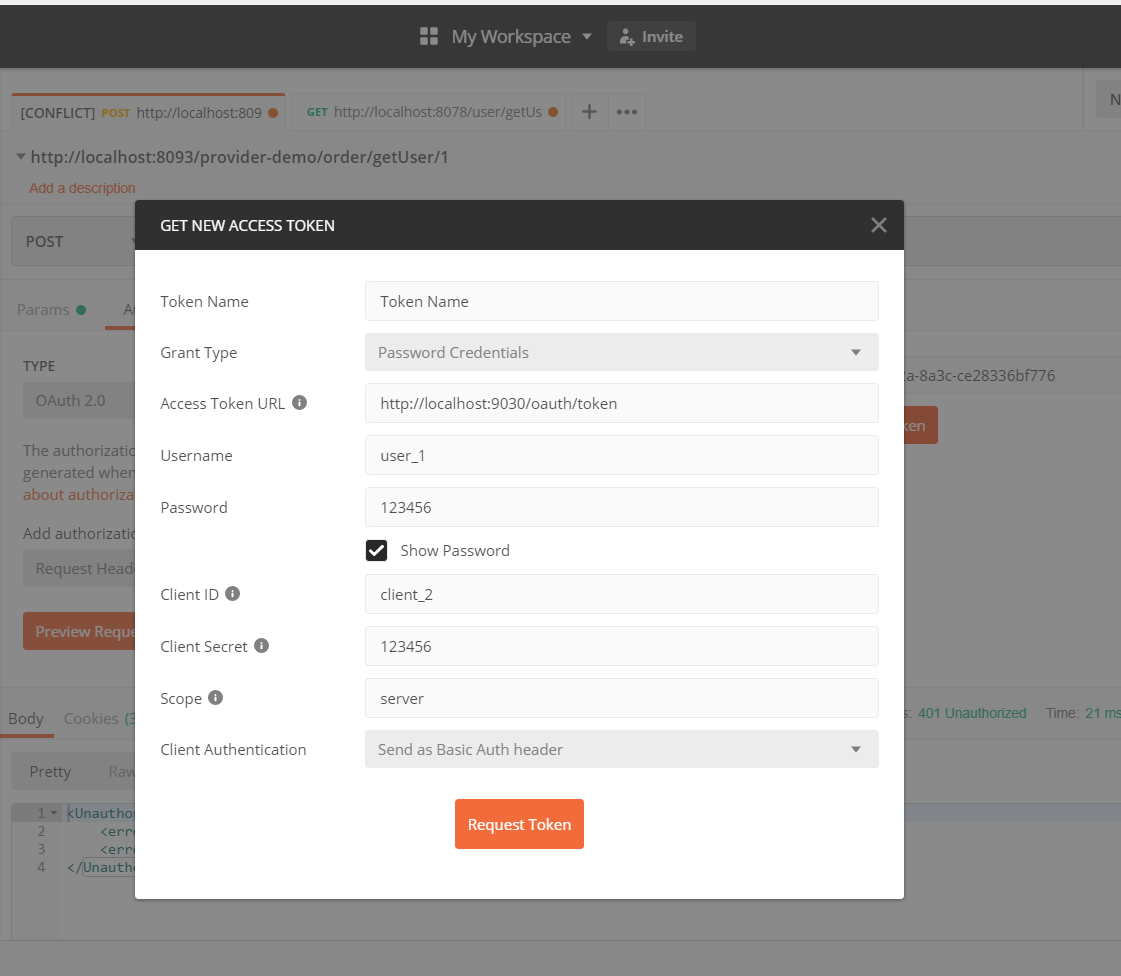Open the tab options ellipsis menu
Viewport: 1121px width, 976px height.
pos(627,112)
